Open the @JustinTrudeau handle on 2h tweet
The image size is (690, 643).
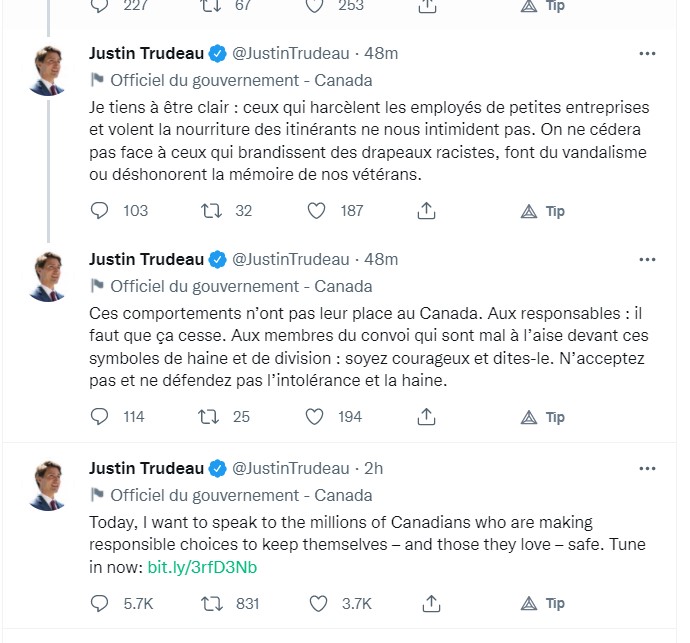pos(290,467)
